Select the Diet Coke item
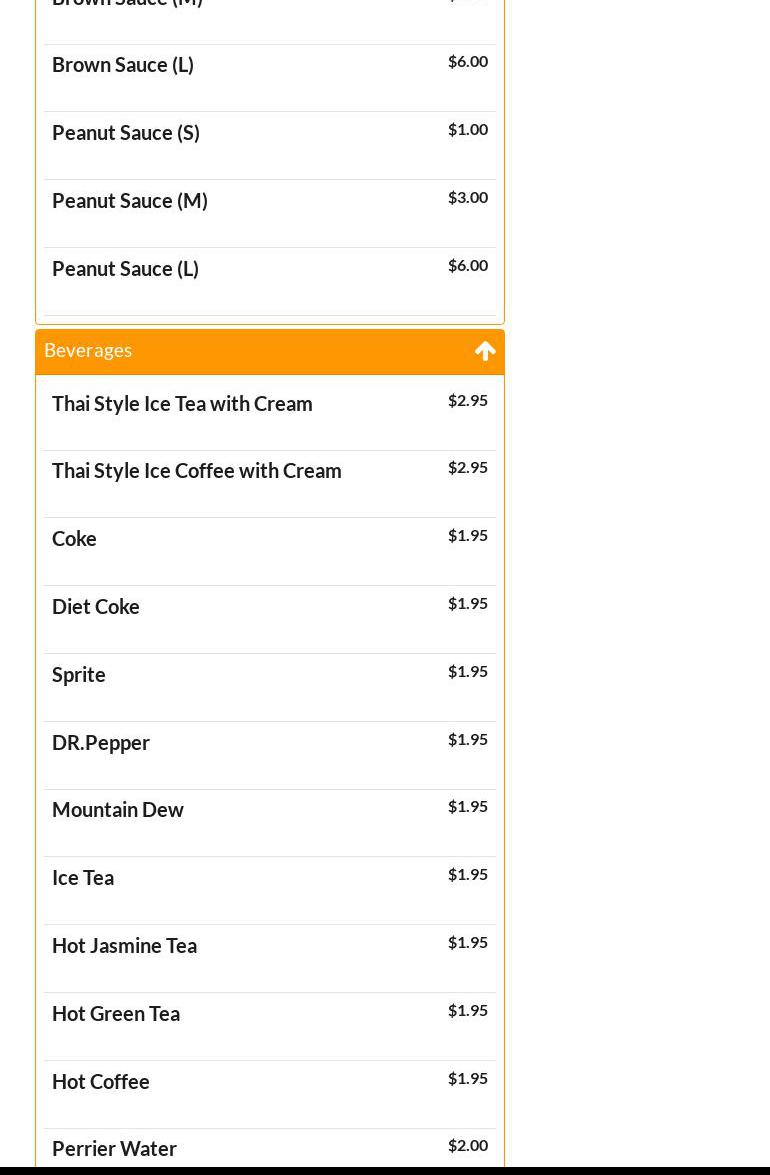The image size is (770, 1175). click(96, 606)
